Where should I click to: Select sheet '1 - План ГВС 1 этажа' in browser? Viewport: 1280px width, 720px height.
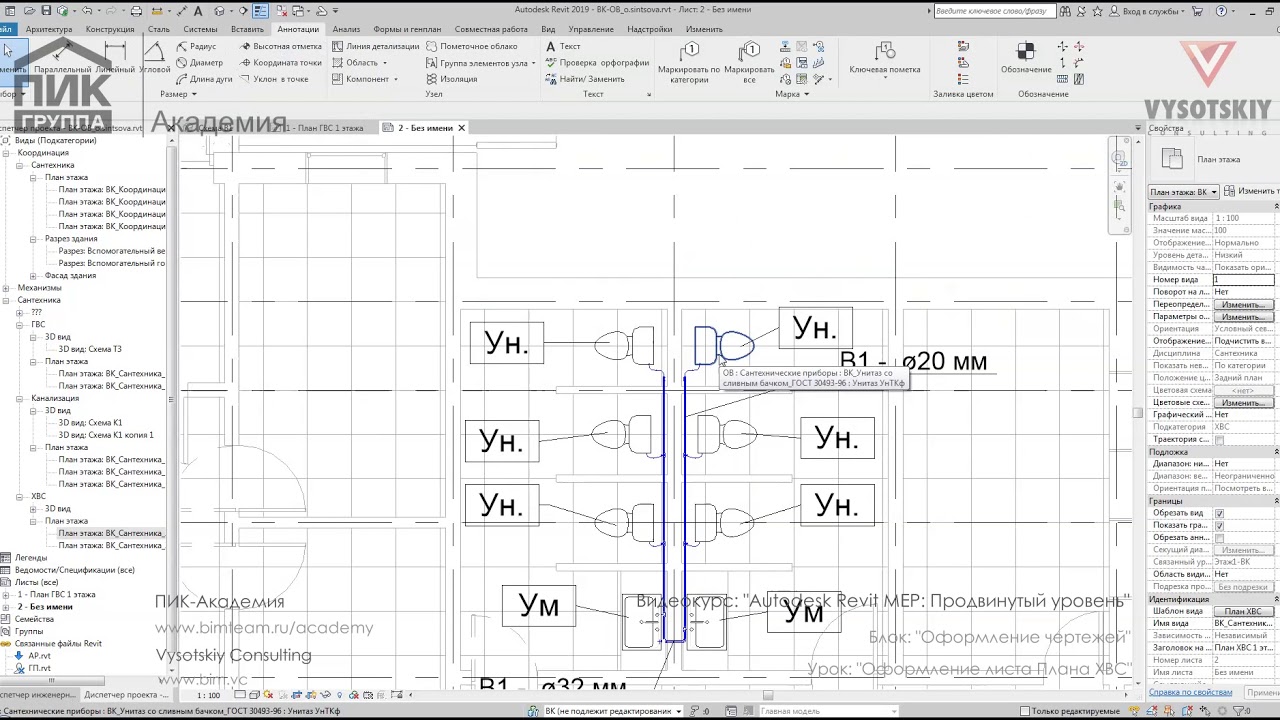point(56,594)
